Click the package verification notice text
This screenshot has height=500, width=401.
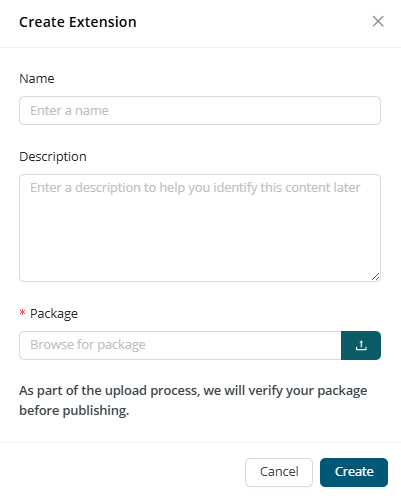click(193, 400)
